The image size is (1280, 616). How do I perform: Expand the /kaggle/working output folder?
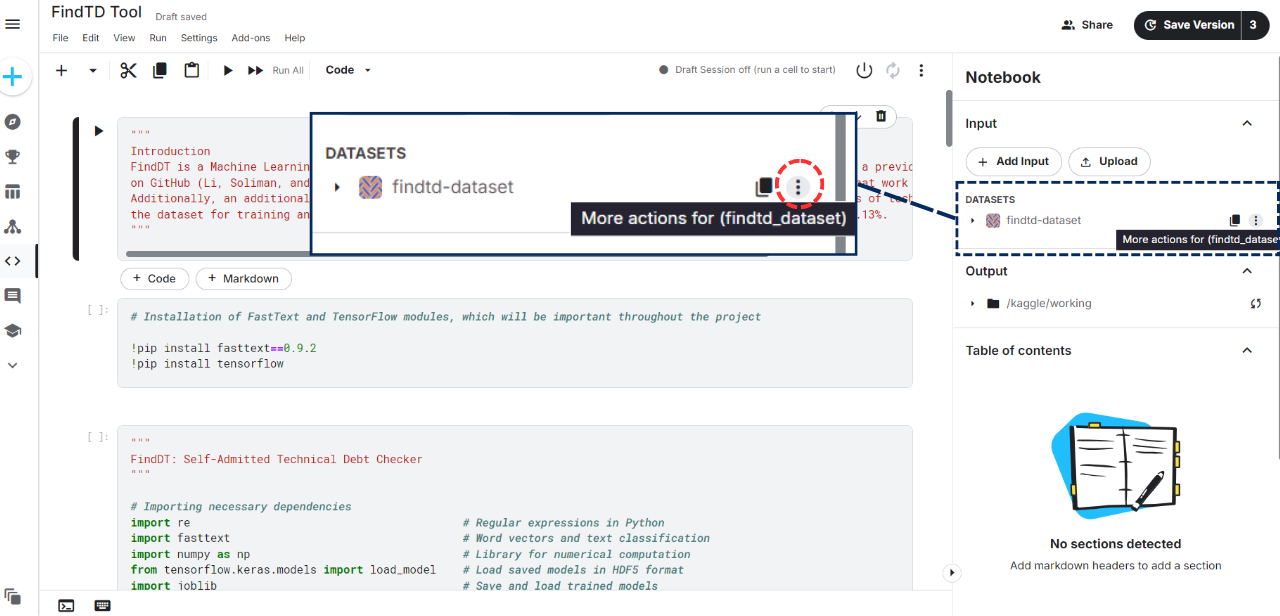pos(972,304)
